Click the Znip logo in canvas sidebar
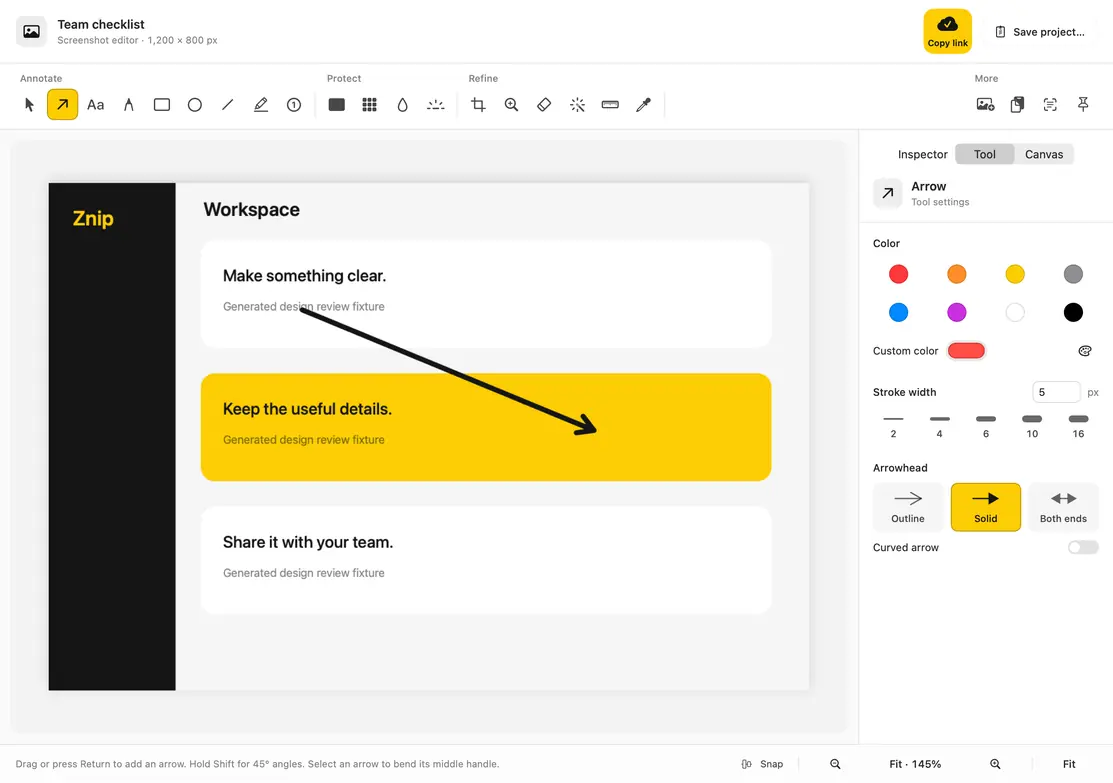1113x783 pixels. (x=93, y=219)
